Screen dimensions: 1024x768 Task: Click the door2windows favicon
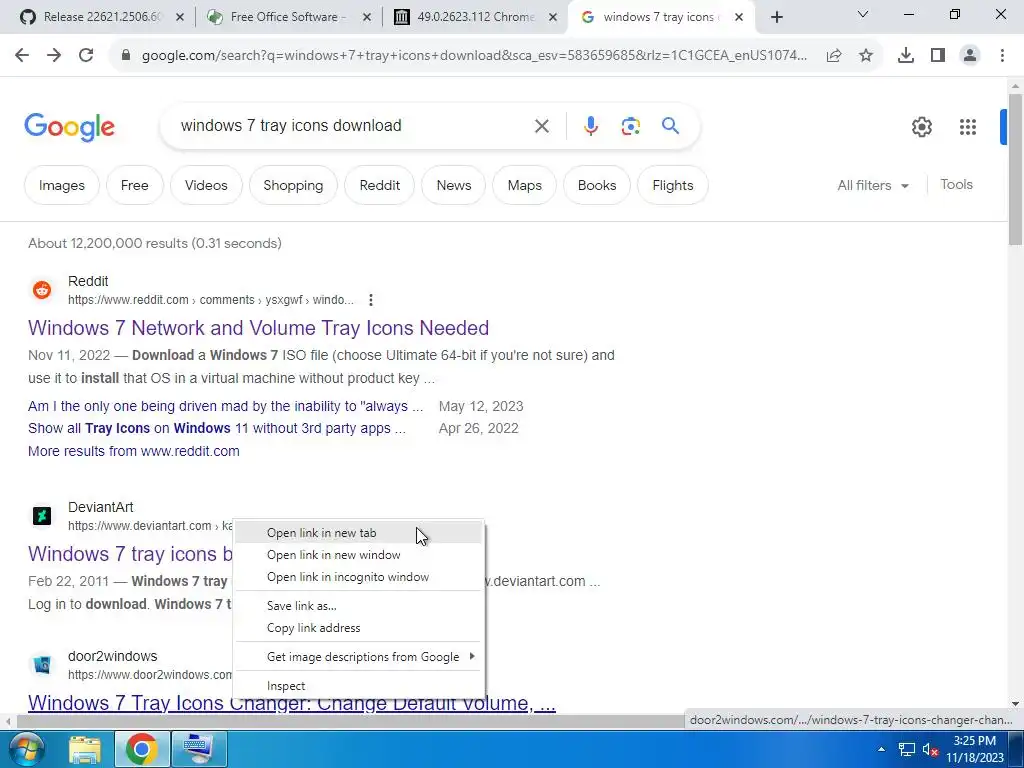pos(42,665)
